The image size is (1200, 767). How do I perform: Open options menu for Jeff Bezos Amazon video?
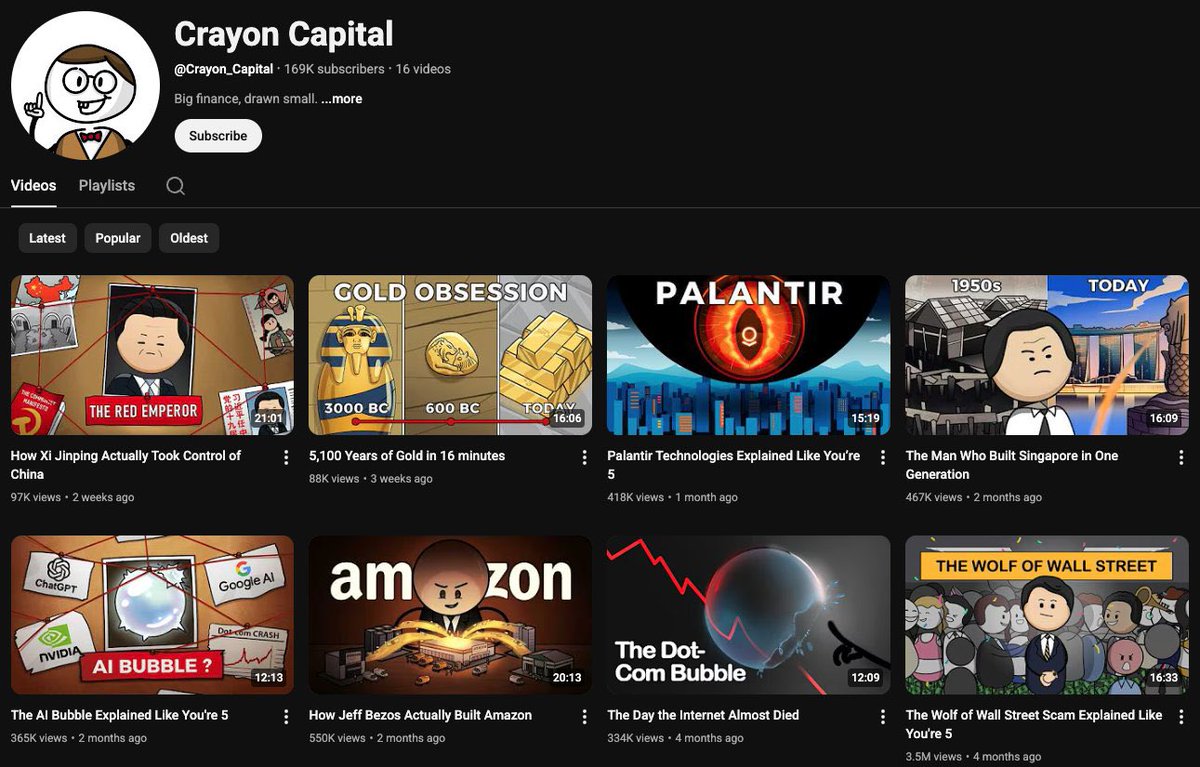584,717
